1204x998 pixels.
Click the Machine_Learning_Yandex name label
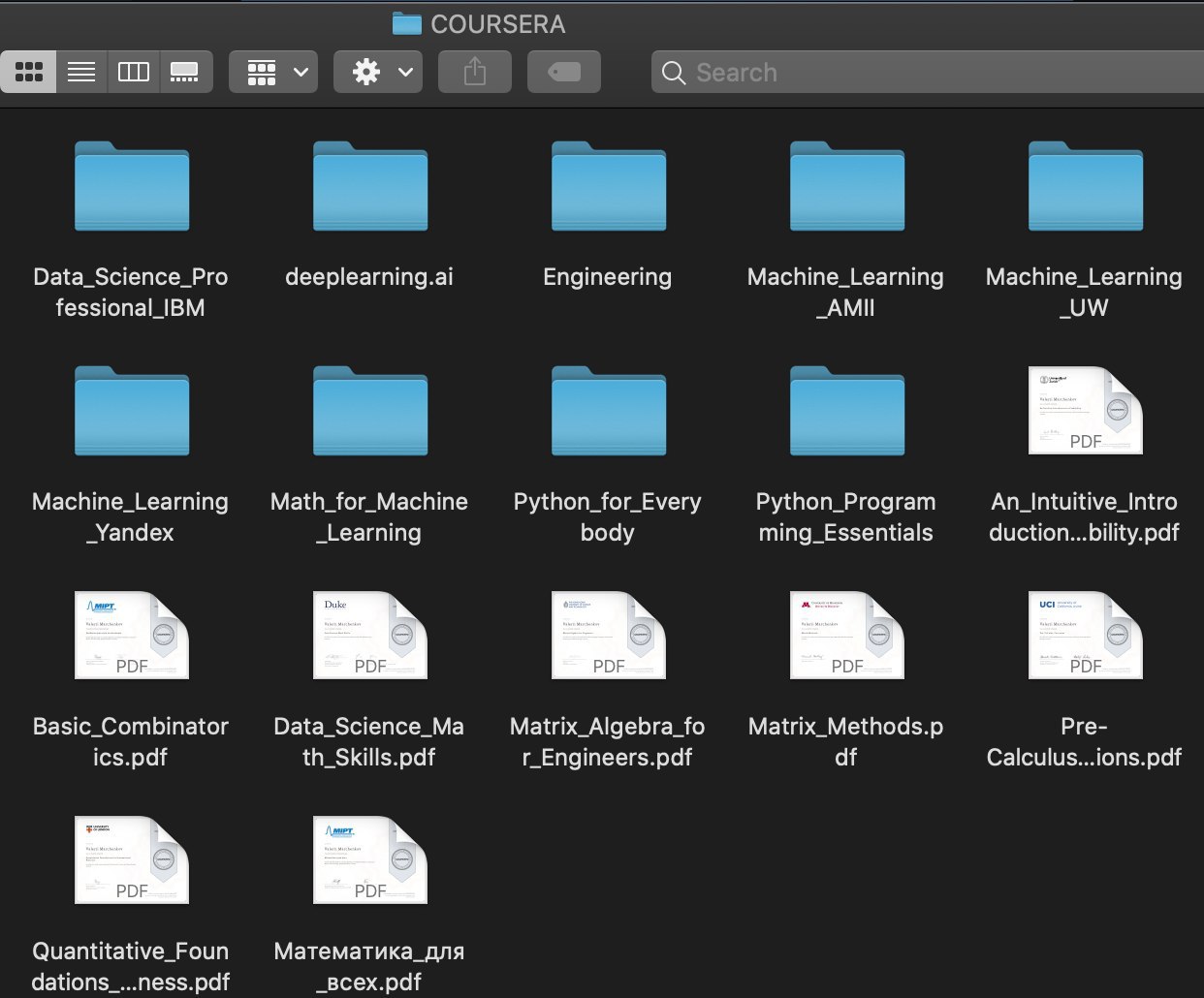(x=131, y=517)
